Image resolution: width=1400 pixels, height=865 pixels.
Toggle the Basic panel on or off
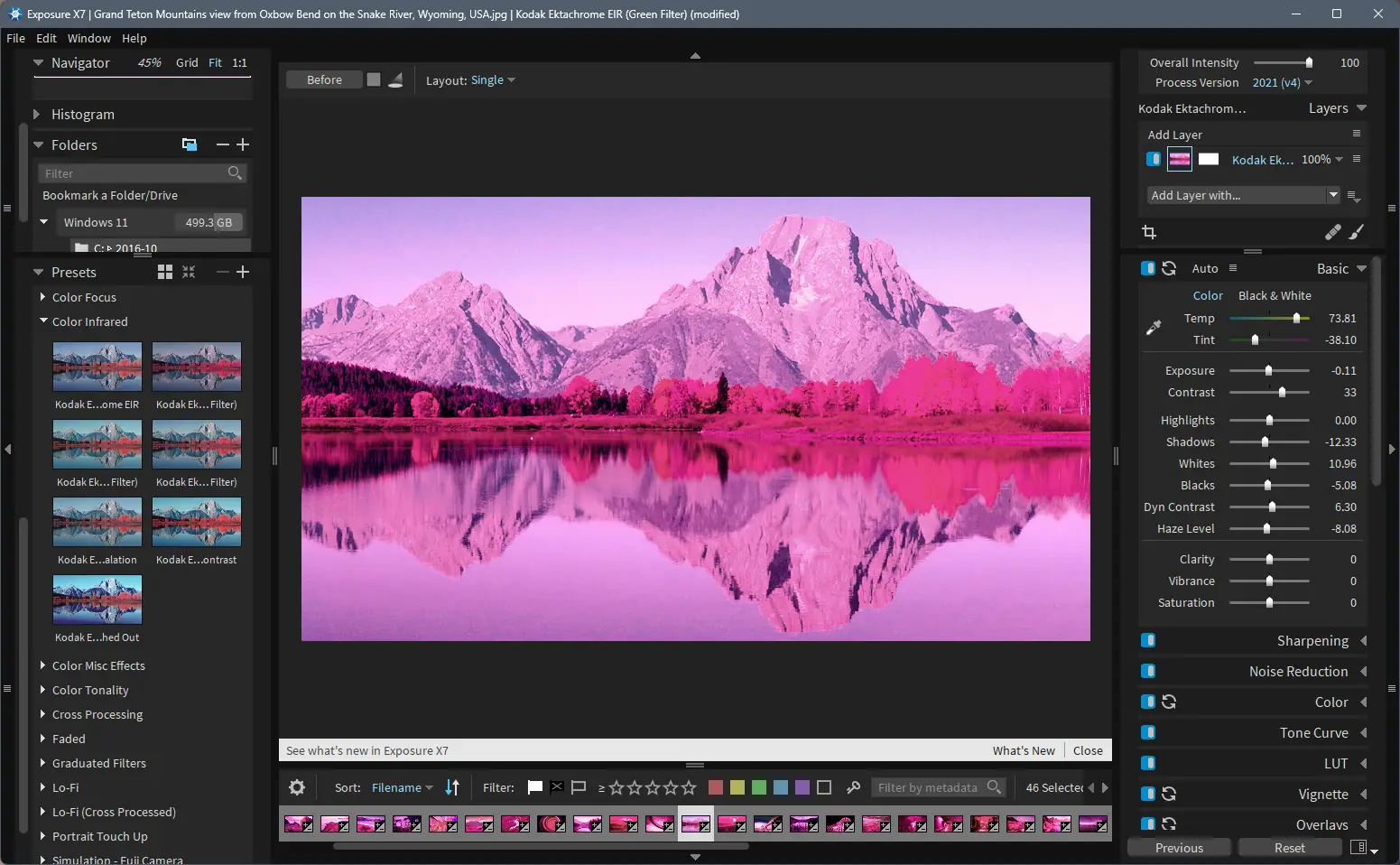tap(1148, 268)
